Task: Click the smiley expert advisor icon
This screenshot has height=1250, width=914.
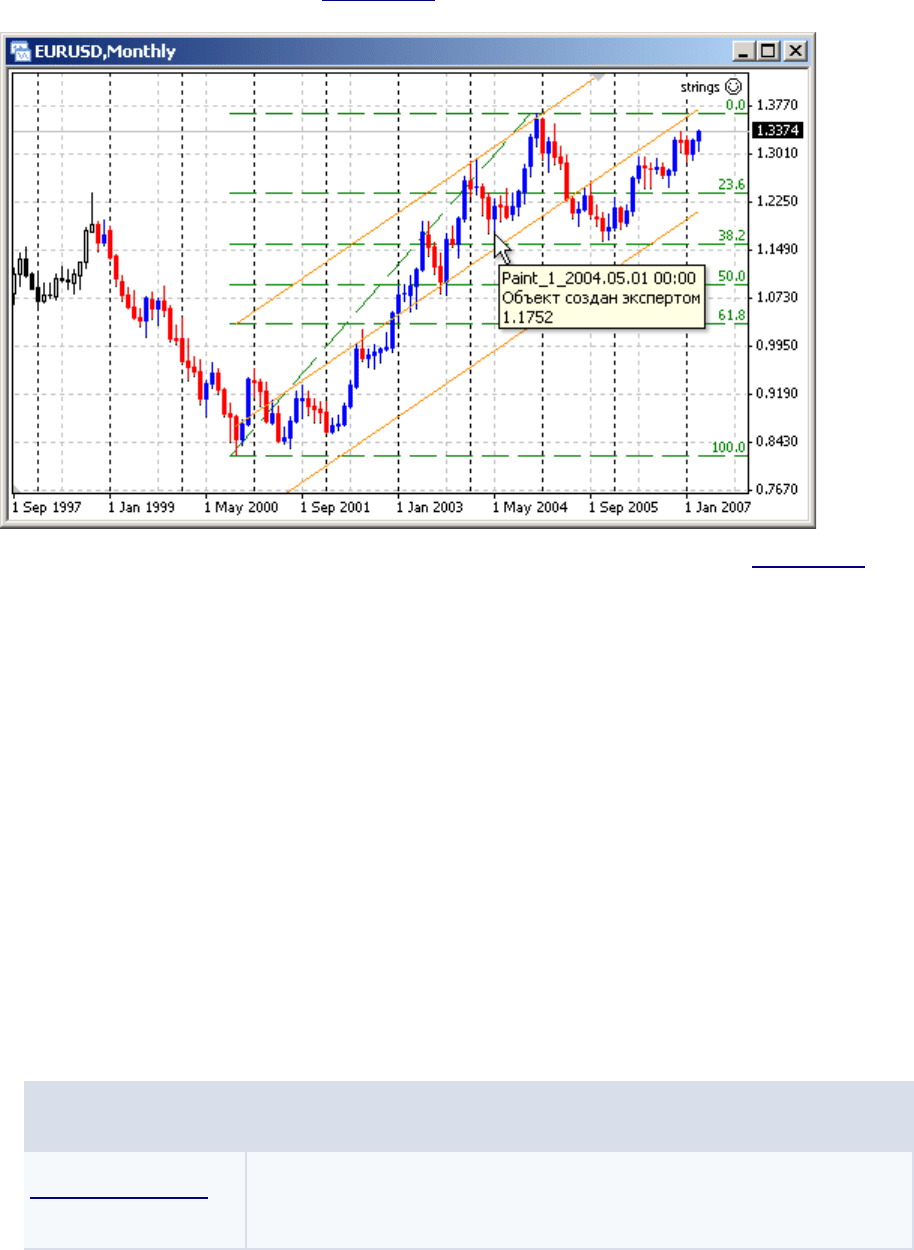Action: click(731, 87)
